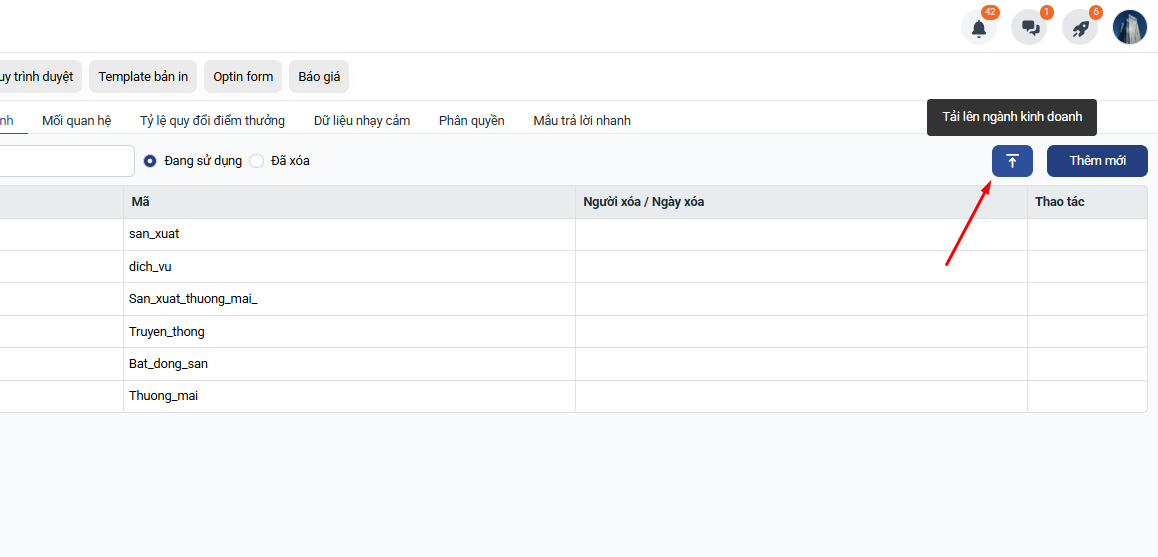This screenshot has width=1158, height=557.
Task: Open the 'Template bản in' section
Action: [x=143, y=77]
